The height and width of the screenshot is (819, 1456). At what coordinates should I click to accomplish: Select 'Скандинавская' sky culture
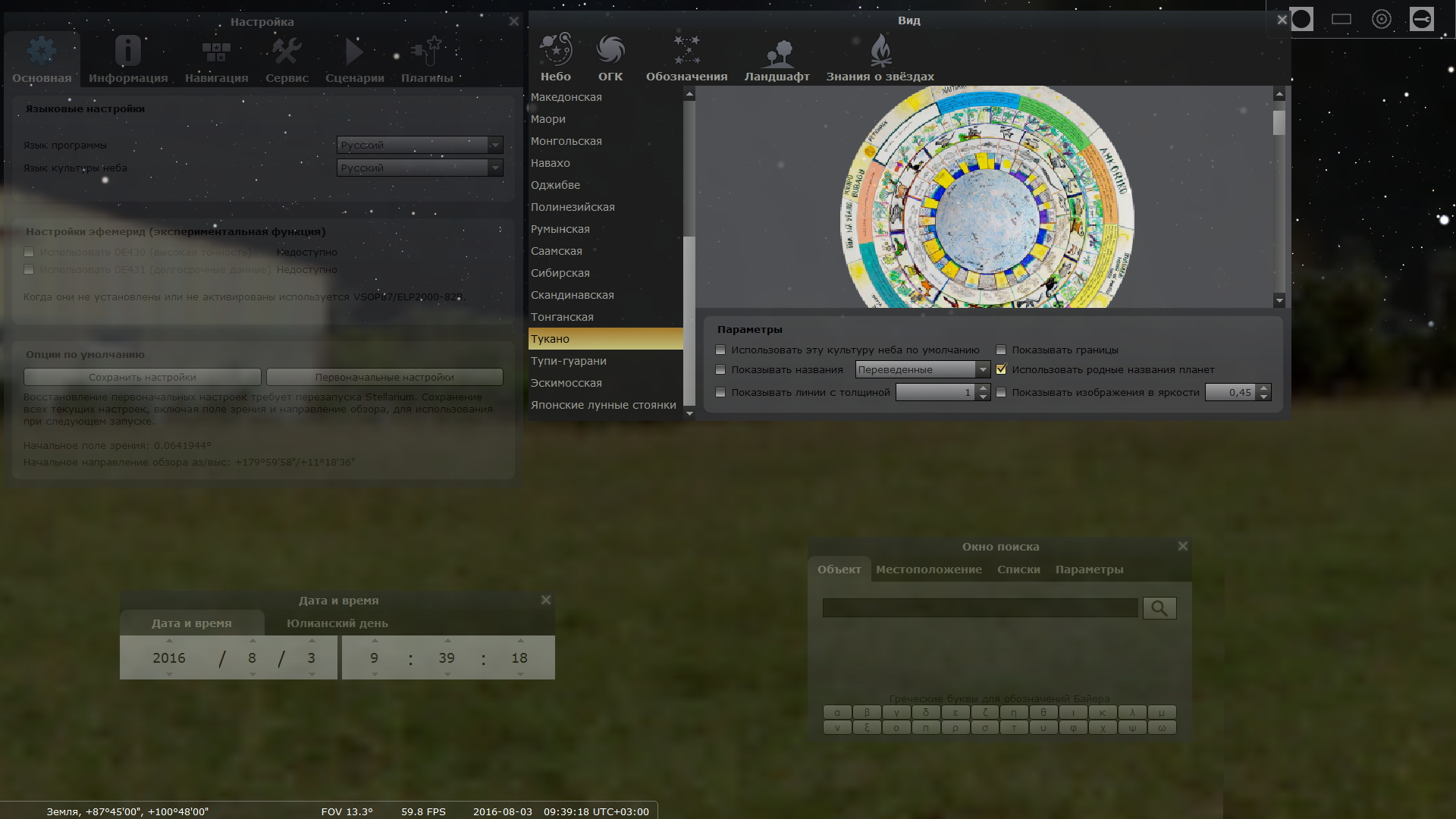605,295
